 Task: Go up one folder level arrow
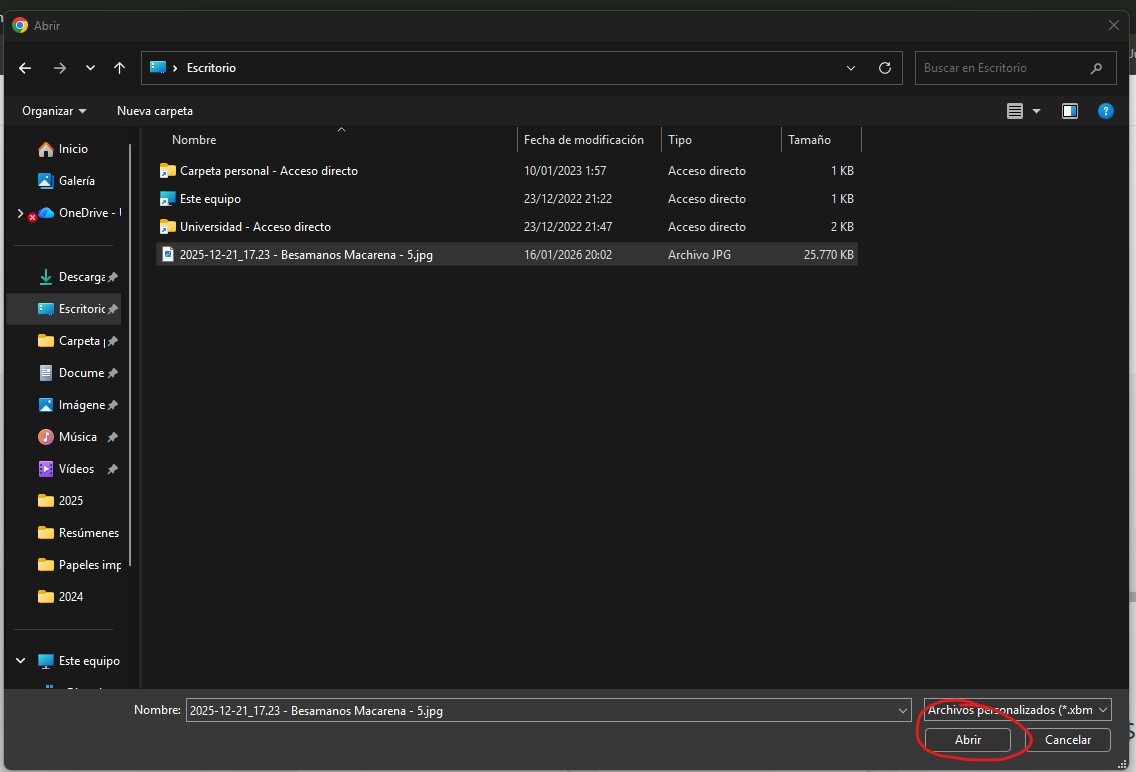pyautogui.click(x=120, y=68)
